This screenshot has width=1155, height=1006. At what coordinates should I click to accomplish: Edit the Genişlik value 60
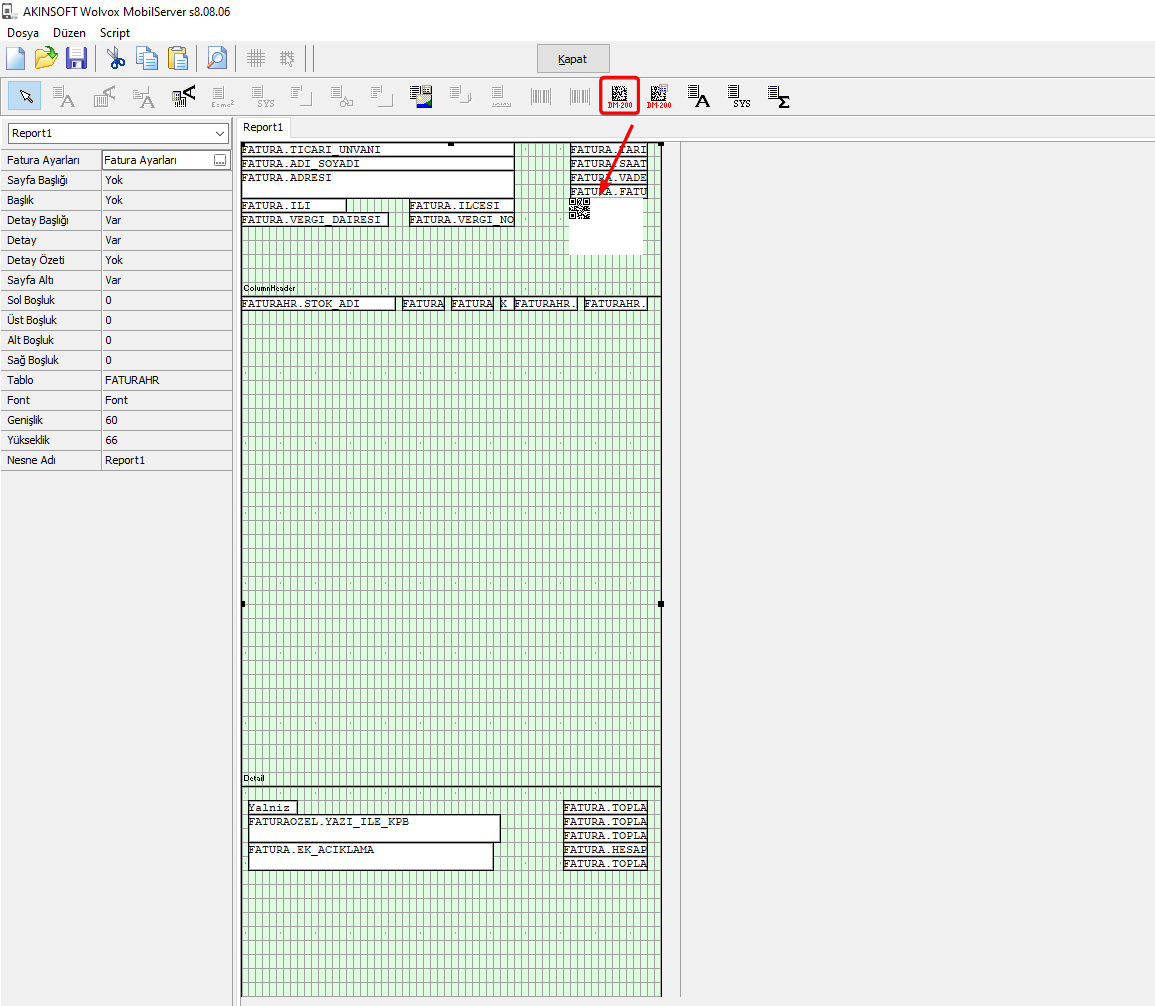tap(166, 420)
